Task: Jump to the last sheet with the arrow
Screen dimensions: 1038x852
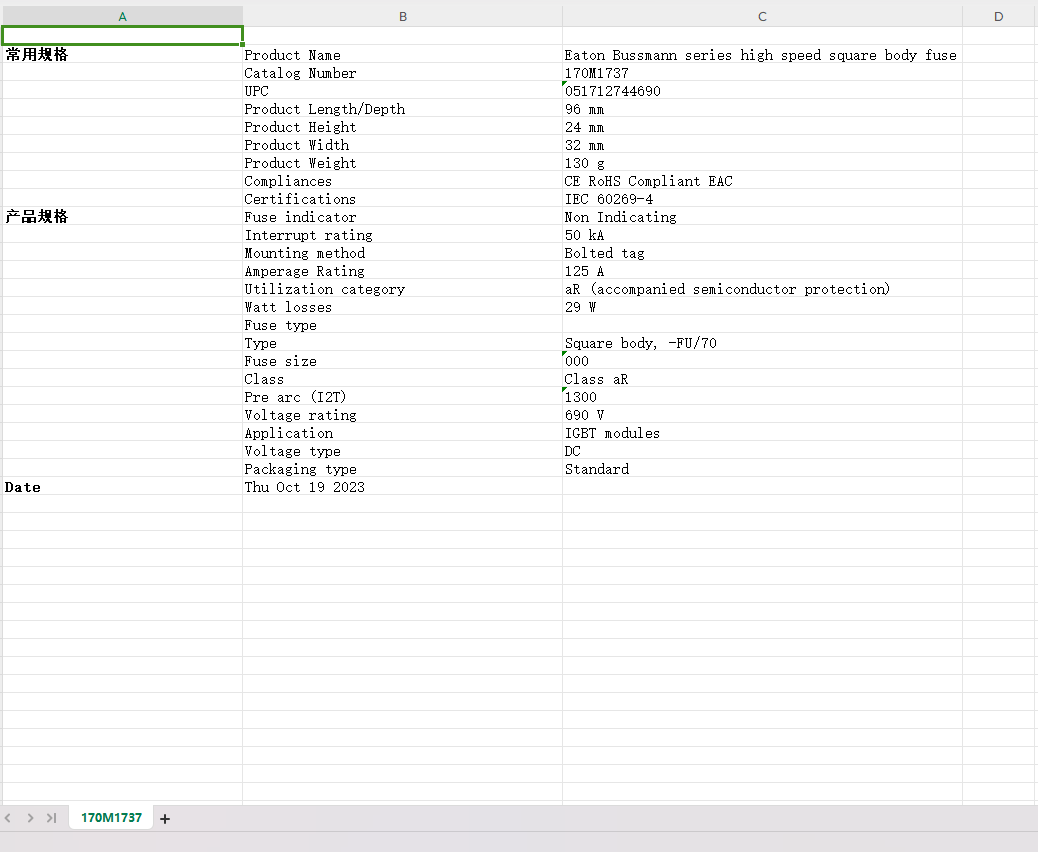Action: click(x=51, y=818)
